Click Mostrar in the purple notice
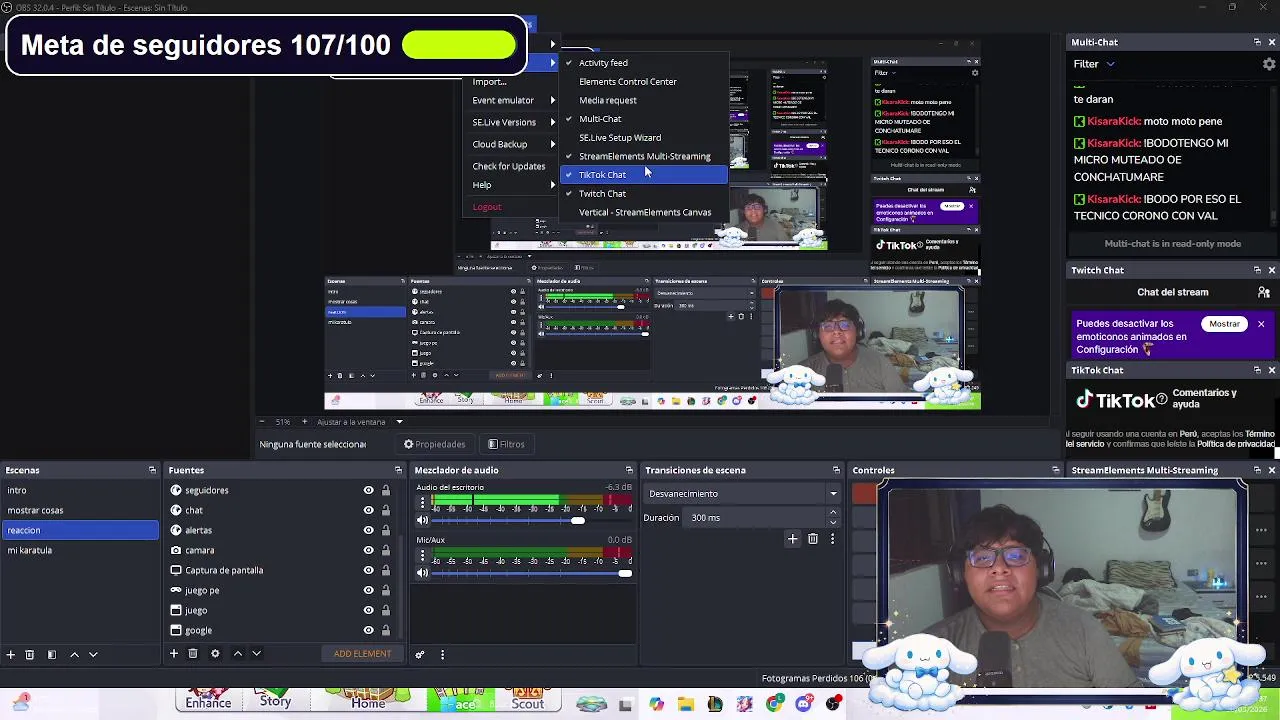 [x=1224, y=324]
